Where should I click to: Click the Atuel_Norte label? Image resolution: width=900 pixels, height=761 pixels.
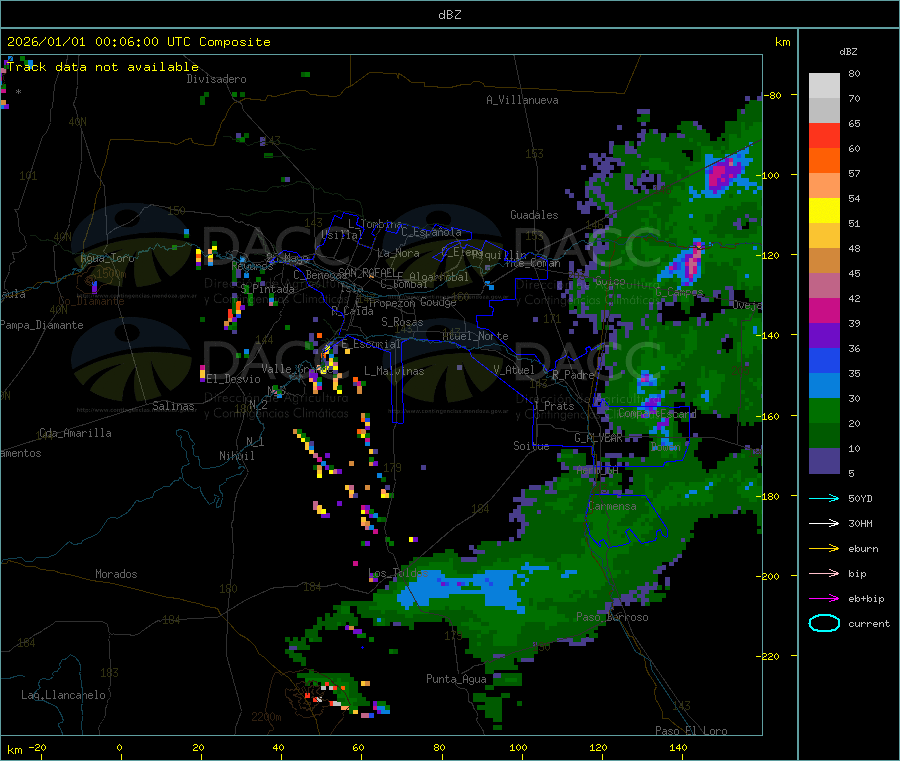click(475, 336)
